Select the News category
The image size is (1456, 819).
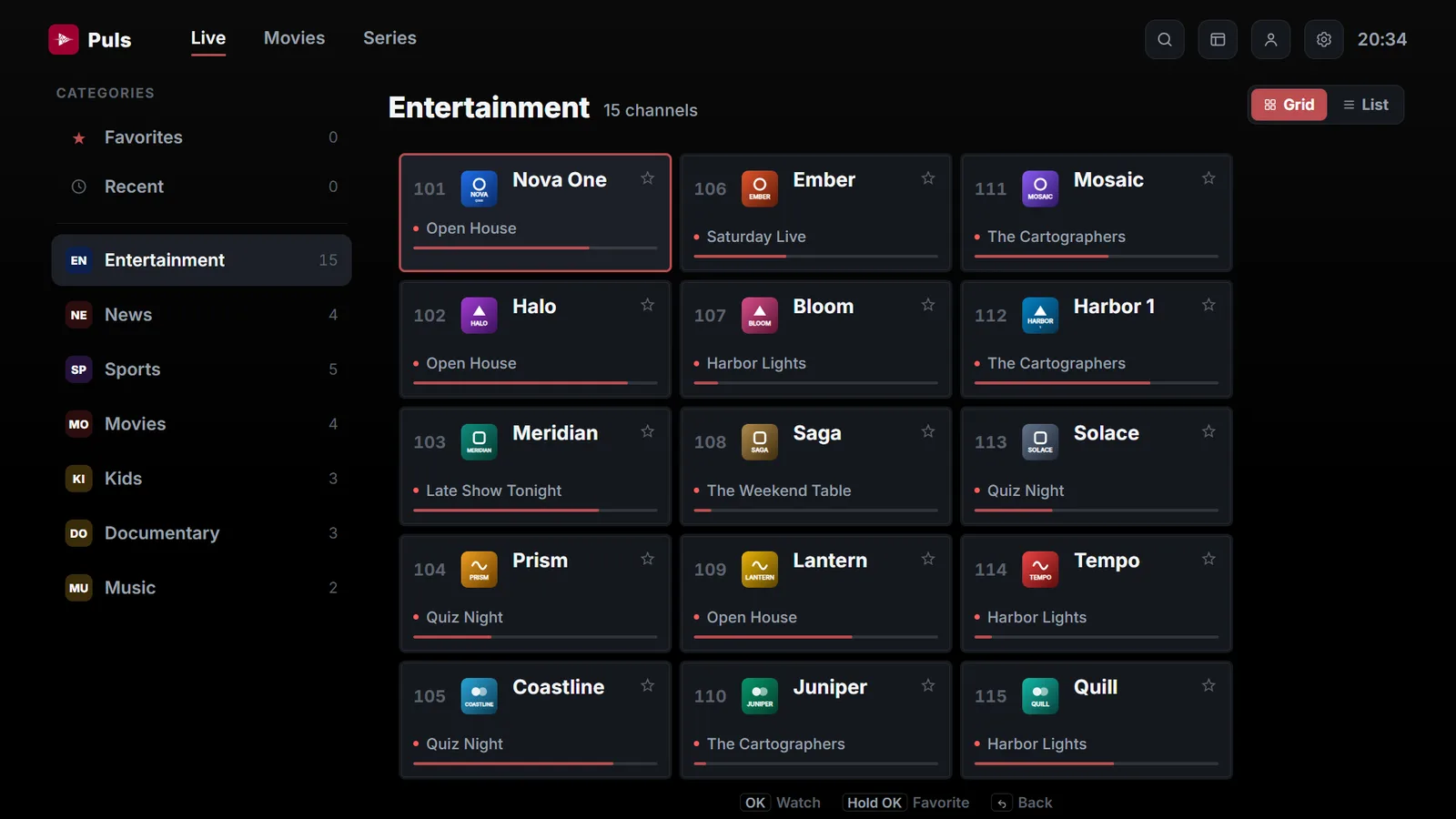pos(201,315)
